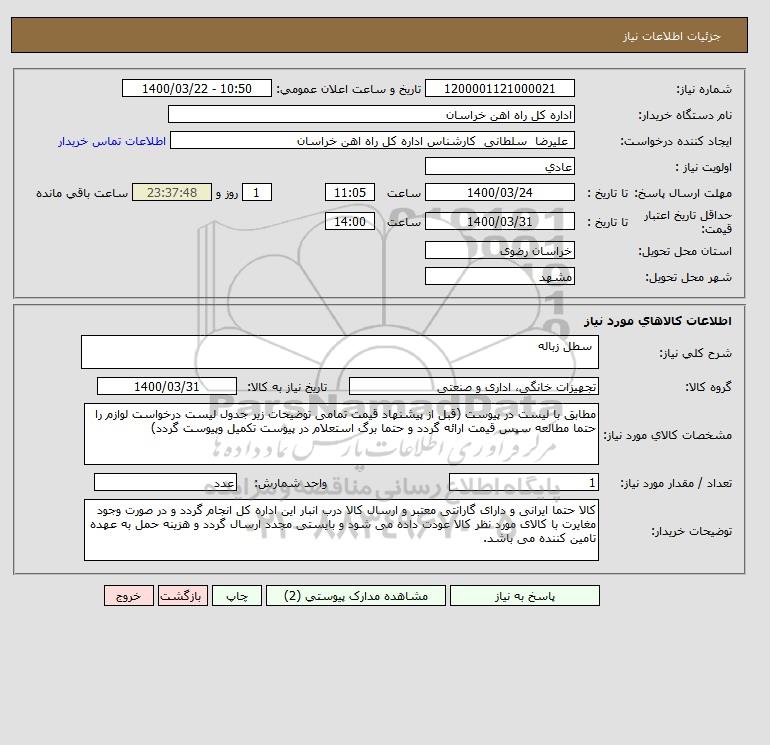
Task: Click the announcement date field 1400/03/22 - 10:50
Action: pos(196,88)
